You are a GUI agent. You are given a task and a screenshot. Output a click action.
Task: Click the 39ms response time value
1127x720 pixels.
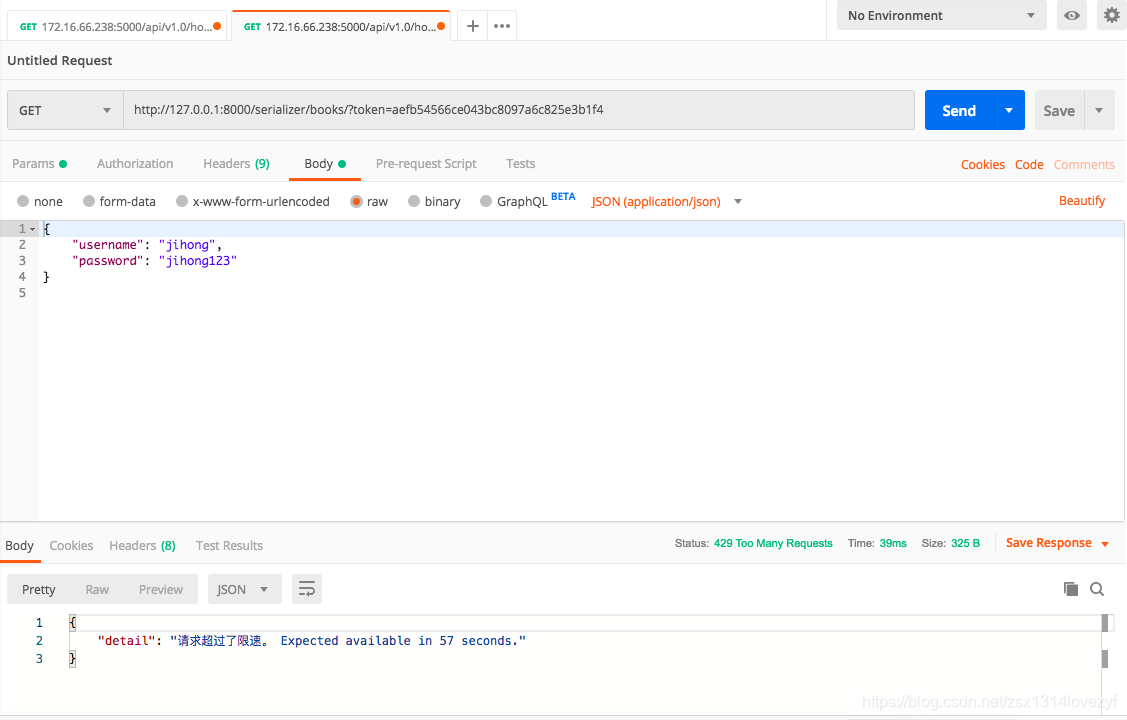tap(893, 543)
